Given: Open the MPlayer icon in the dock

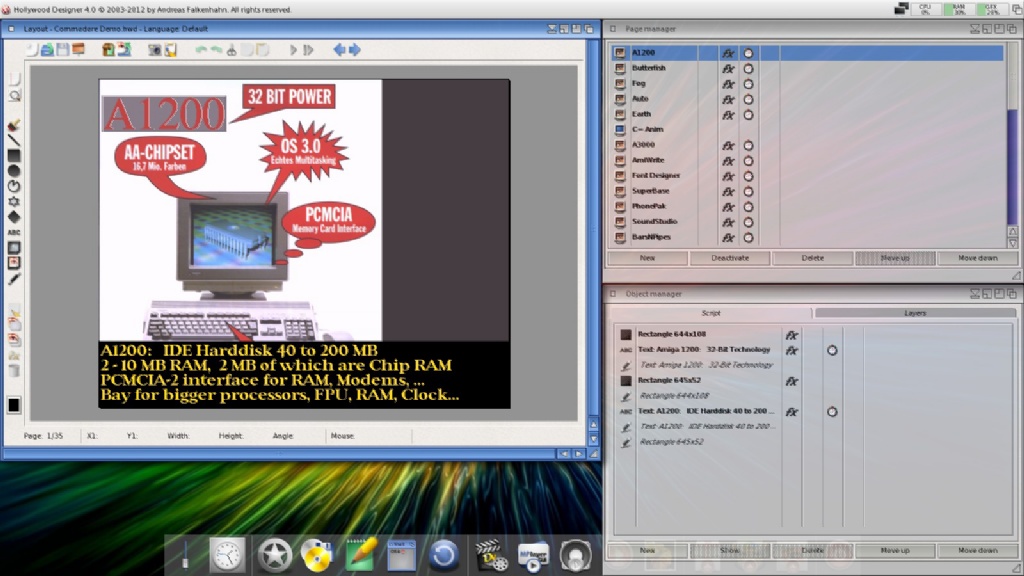Looking at the screenshot, I should coord(533,556).
